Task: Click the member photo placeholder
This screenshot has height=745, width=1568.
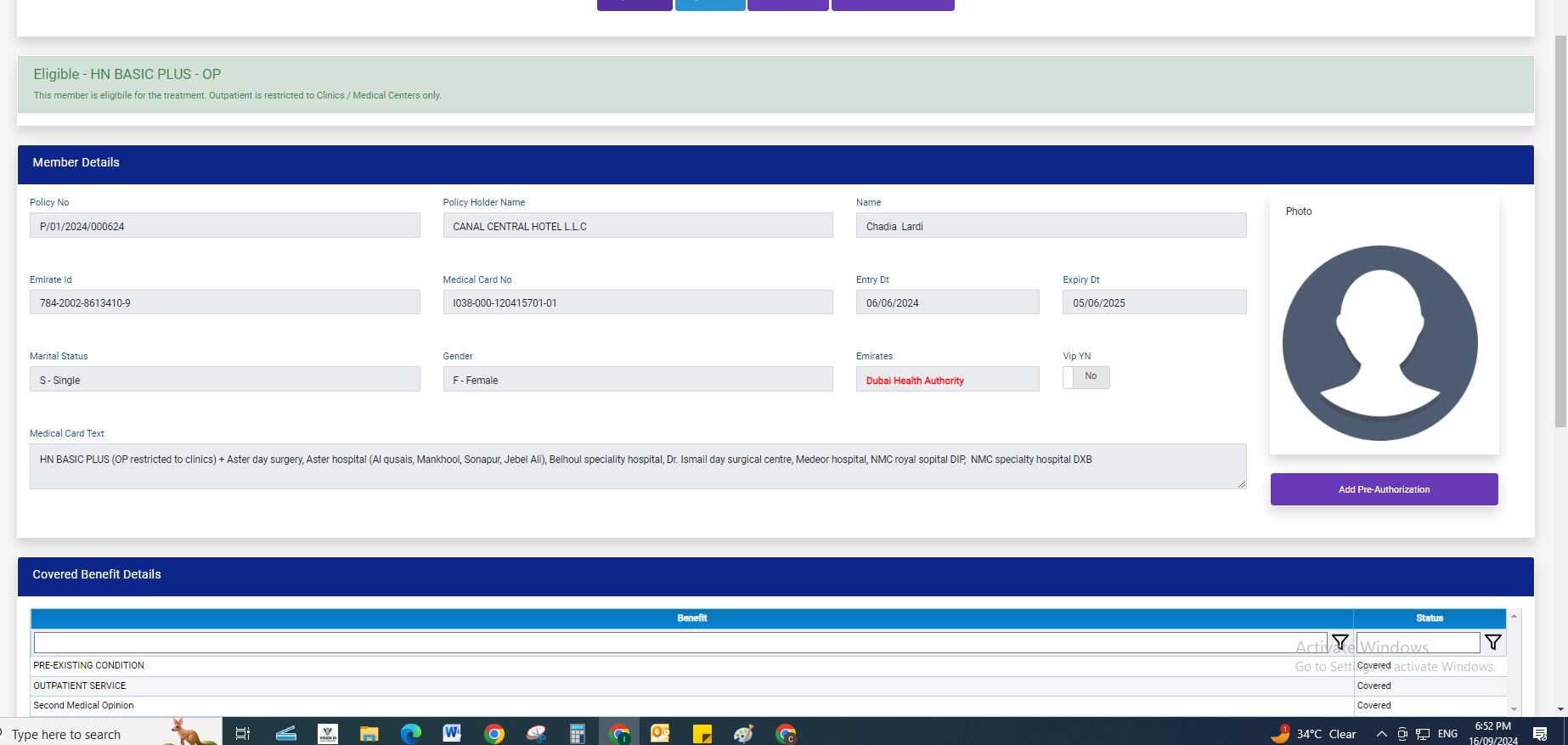Action: [1380, 343]
